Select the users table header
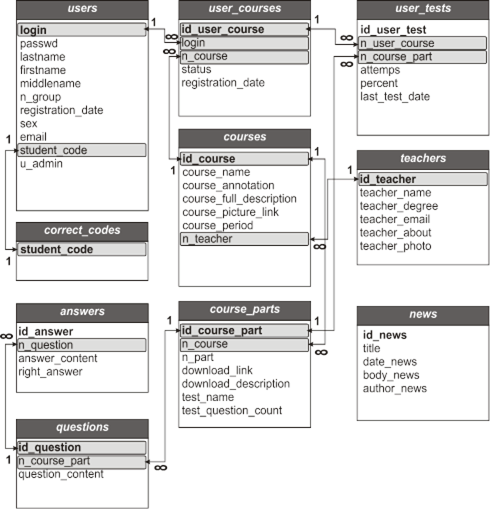This screenshot has height=509, width=490. [x=82, y=9]
